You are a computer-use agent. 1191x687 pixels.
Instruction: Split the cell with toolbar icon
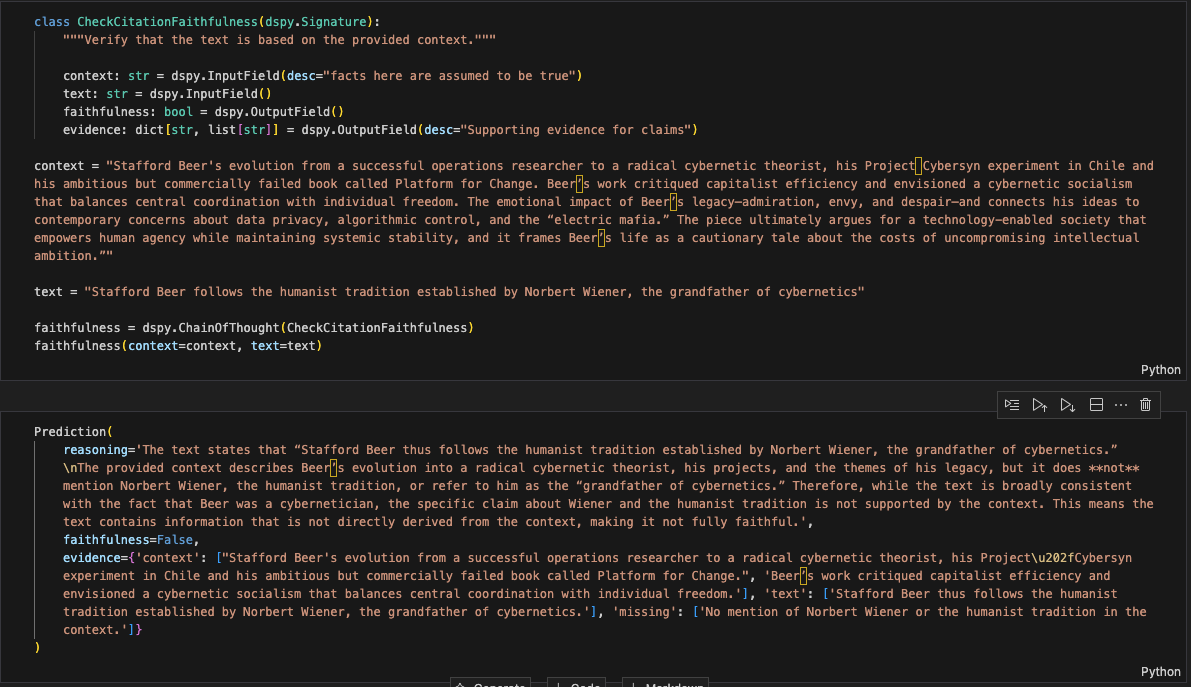point(1095,404)
